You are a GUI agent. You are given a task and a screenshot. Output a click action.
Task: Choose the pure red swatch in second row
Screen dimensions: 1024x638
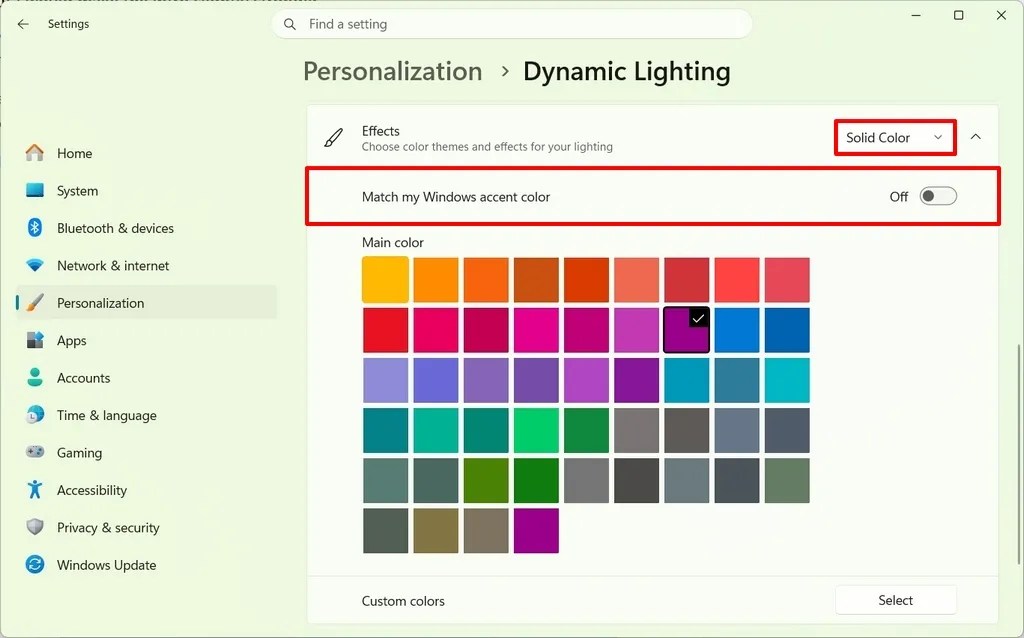pyautogui.click(x=385, y=330)
